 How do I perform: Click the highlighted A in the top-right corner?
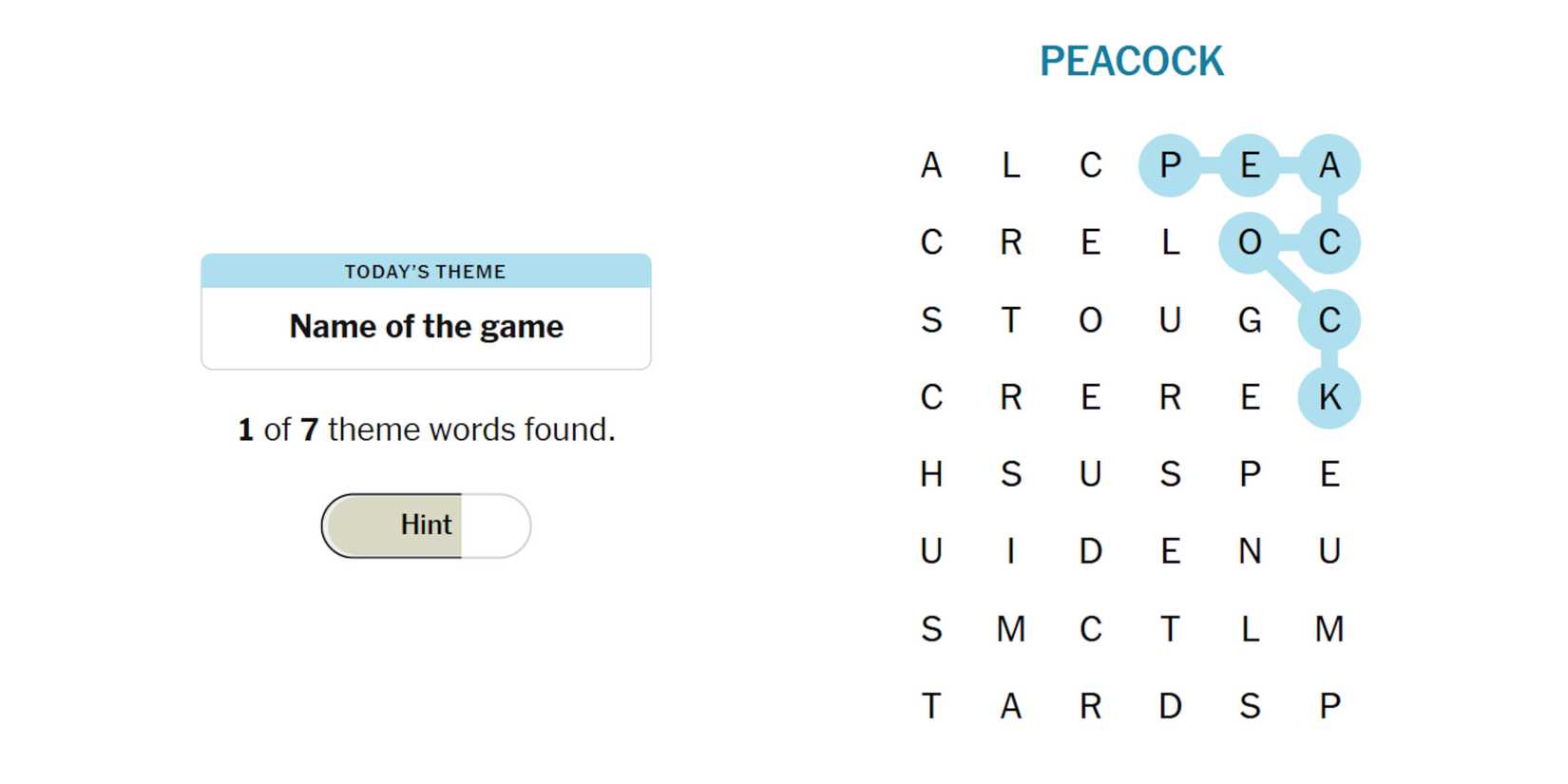click(x=1329, y=165)
